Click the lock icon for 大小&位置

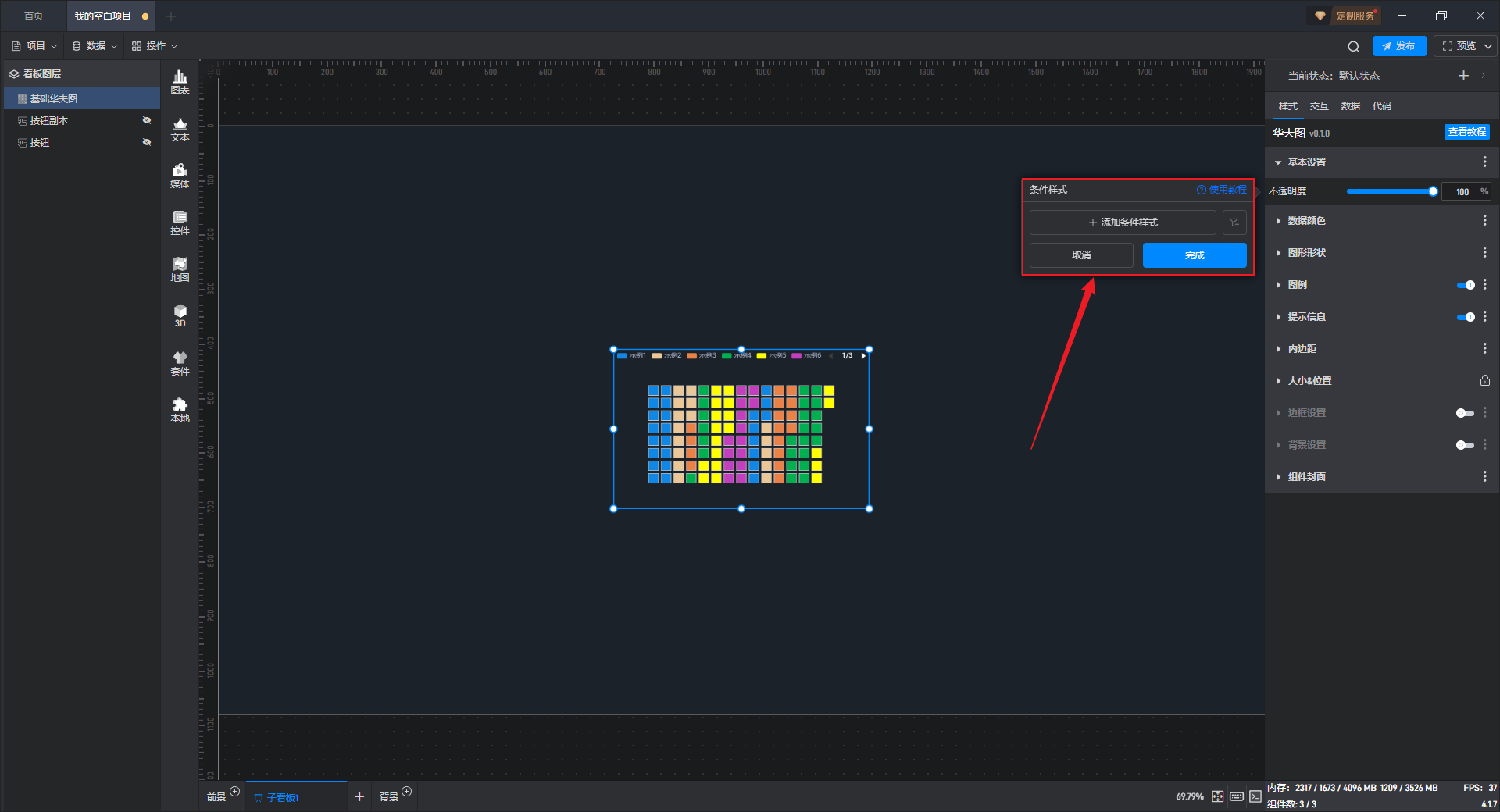click(1484, 380)
